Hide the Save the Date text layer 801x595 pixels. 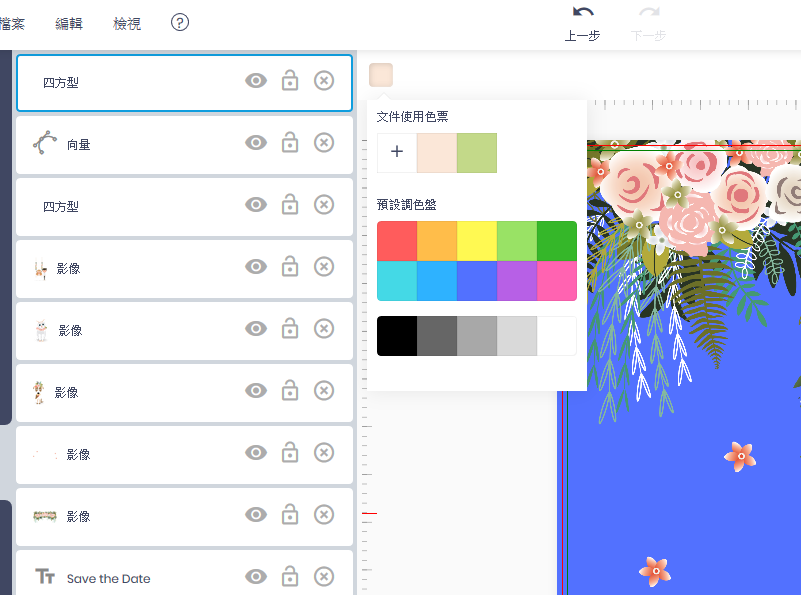coord(256,577)
